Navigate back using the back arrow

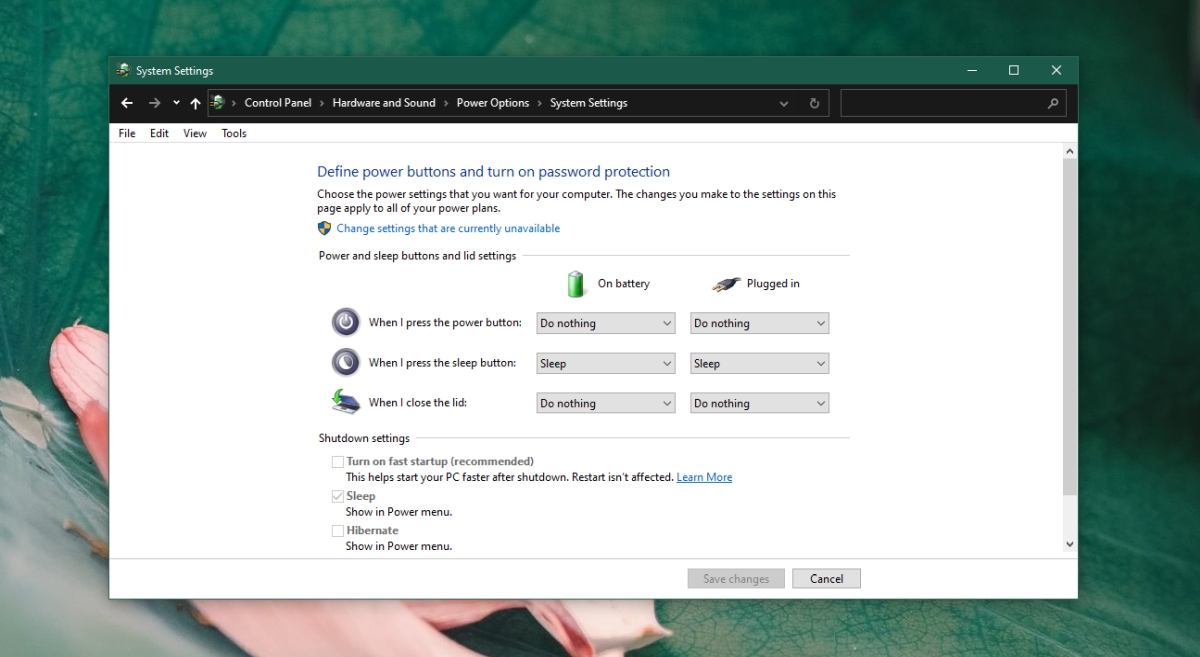click(126, 103)
